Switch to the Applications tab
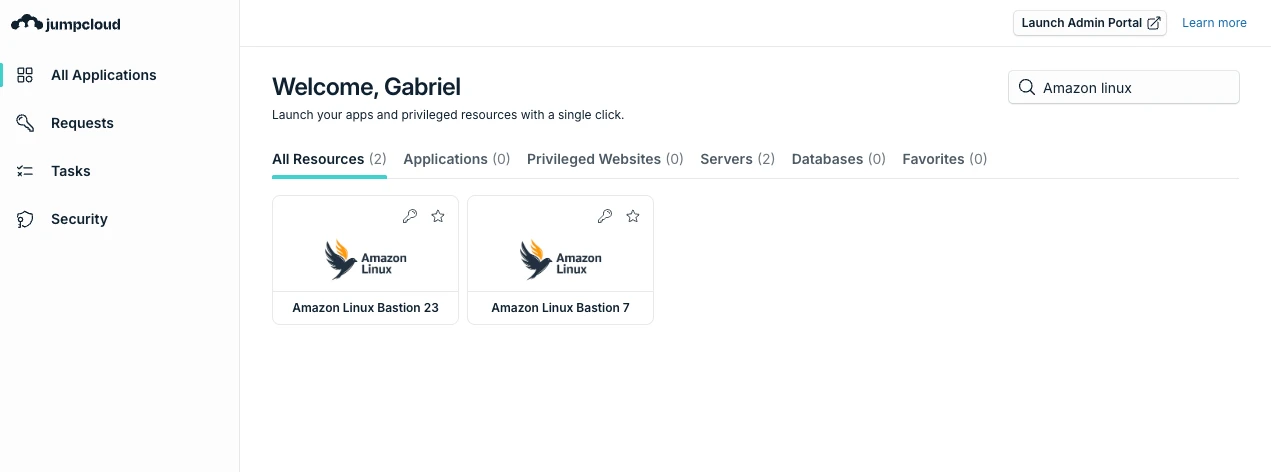The height and width of the screenshot is (472, 1271). (x=457, y=159)
